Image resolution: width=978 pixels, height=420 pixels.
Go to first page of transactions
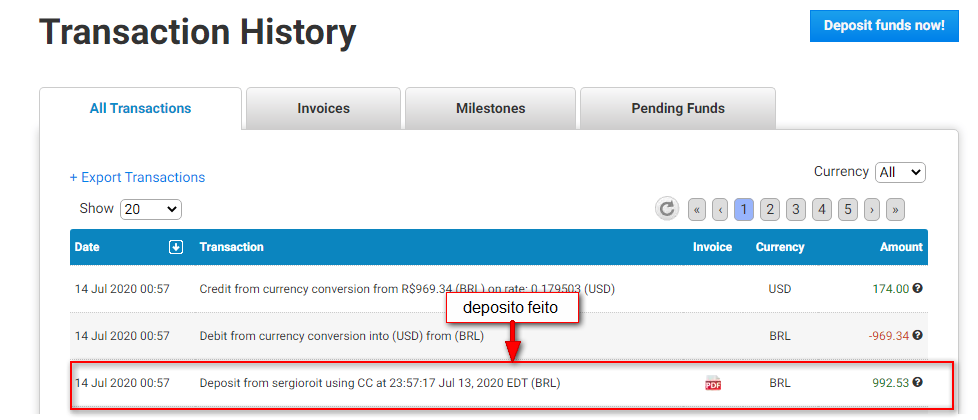[697, 209]
